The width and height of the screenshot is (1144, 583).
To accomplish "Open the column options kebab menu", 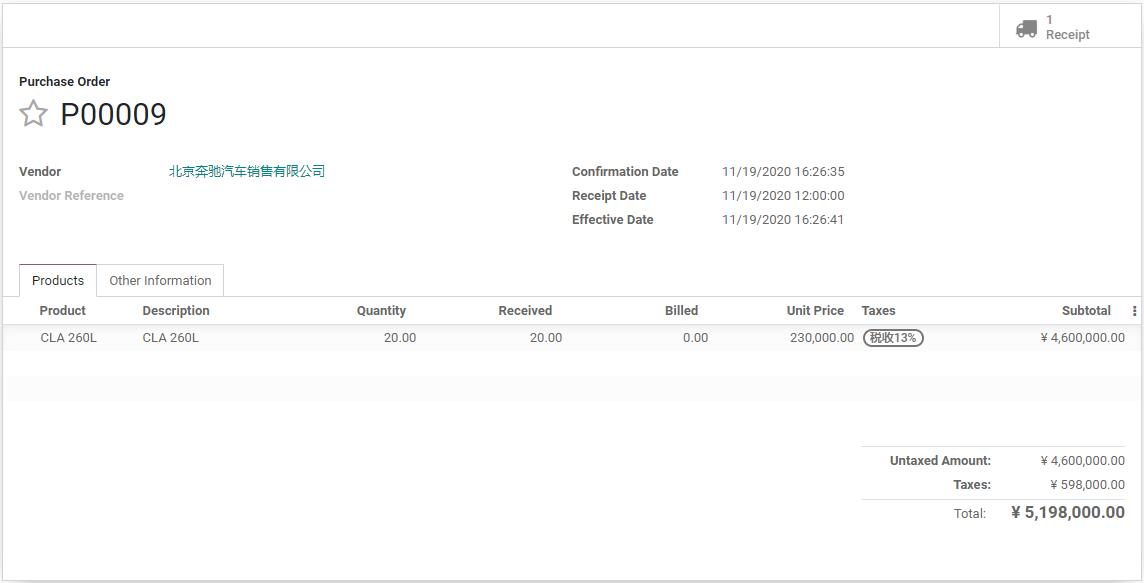I will click(x=1134, y=311).
